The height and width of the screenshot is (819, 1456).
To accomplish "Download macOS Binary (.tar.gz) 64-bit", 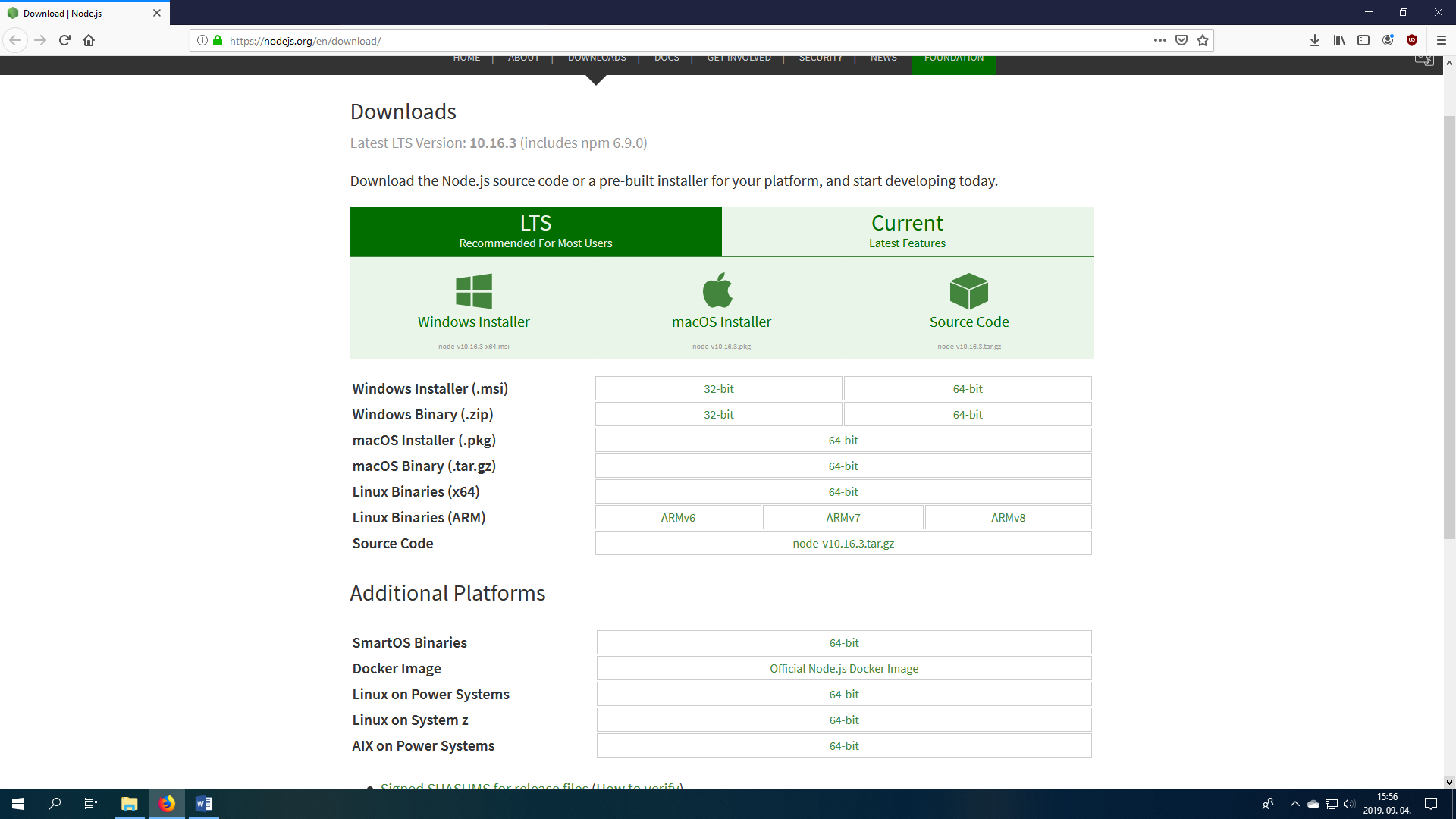I will coord(843,466).
